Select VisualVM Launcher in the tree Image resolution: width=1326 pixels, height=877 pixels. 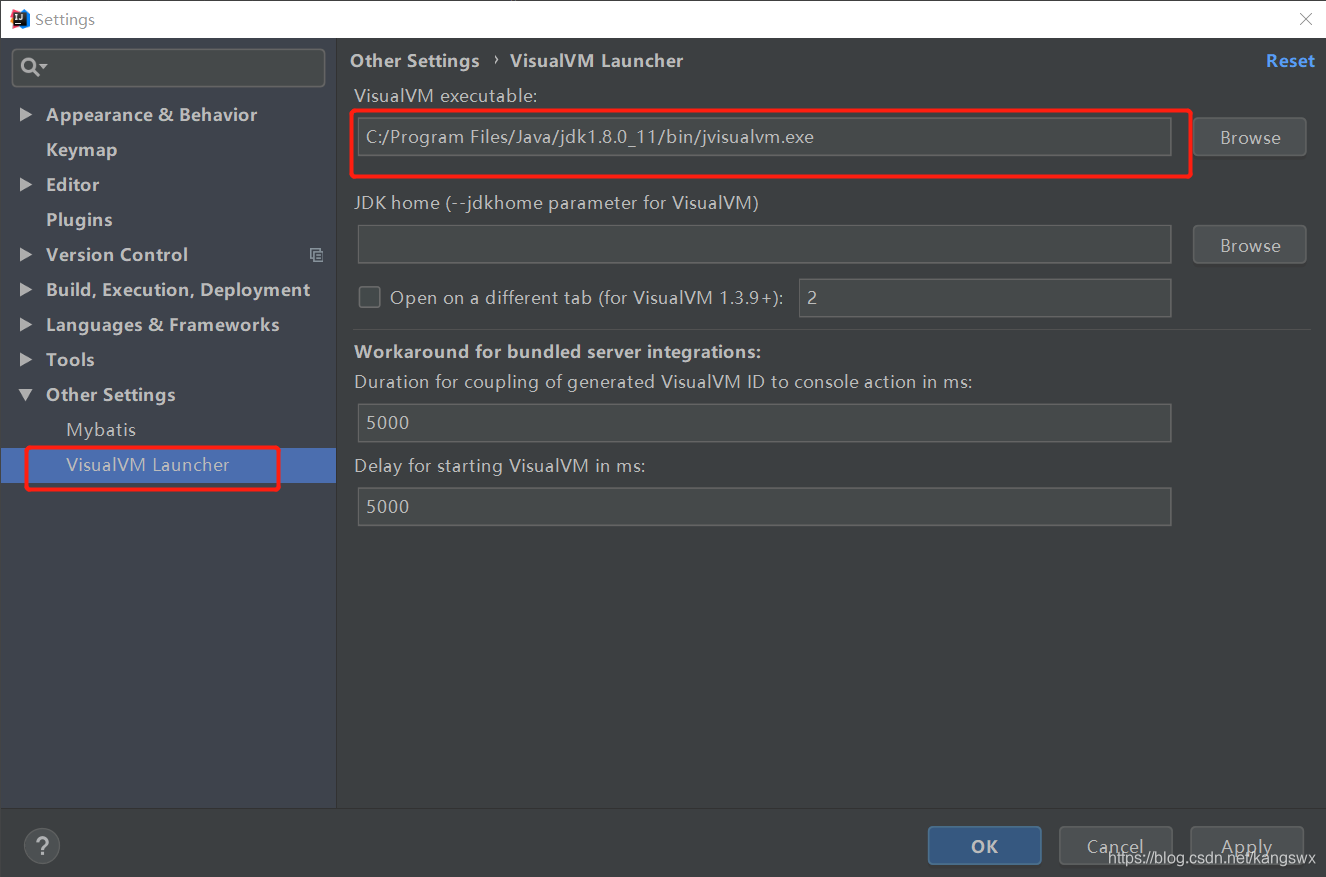click(x=148, y=465)
